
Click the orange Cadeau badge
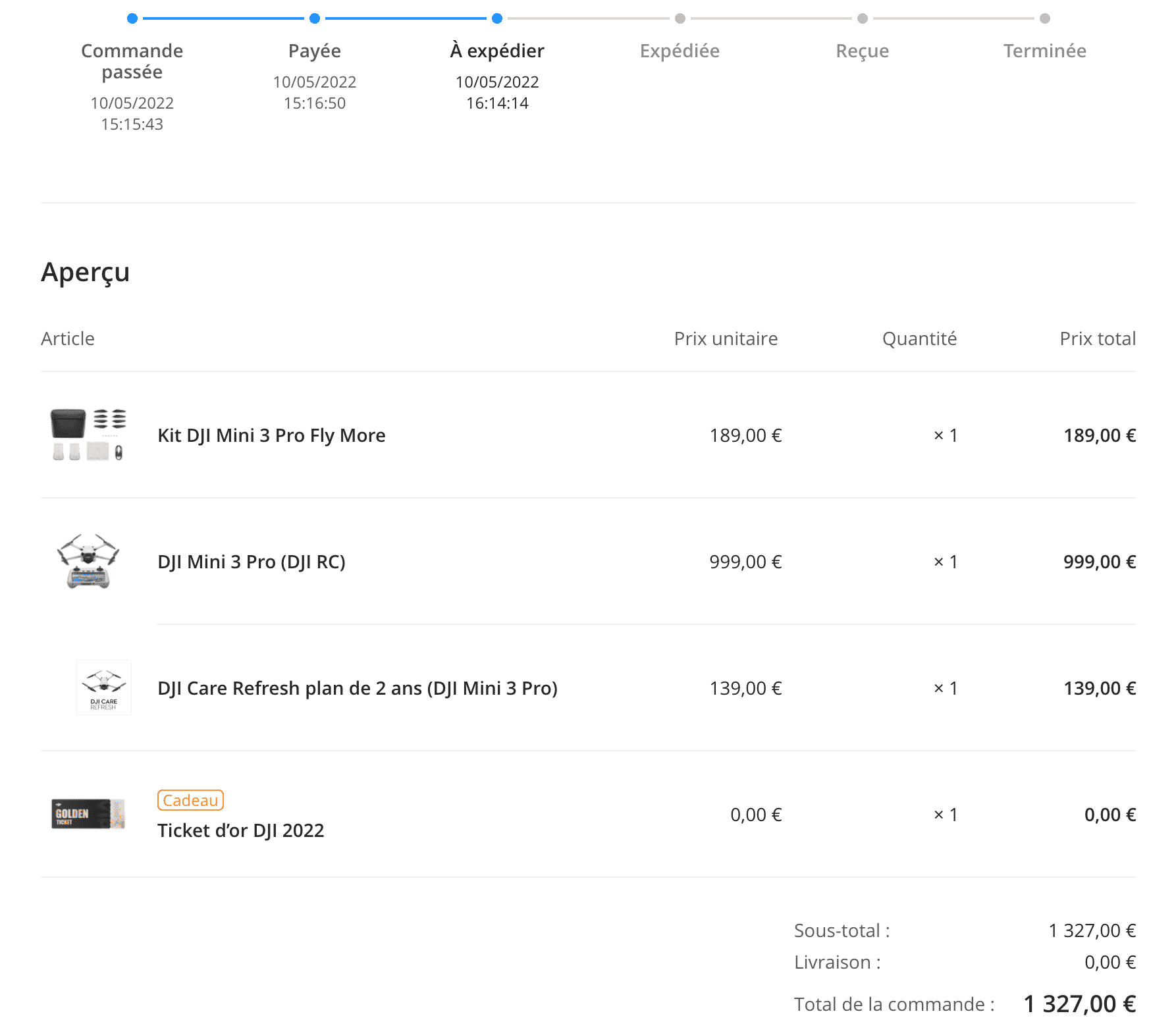(x=191, y=800)
